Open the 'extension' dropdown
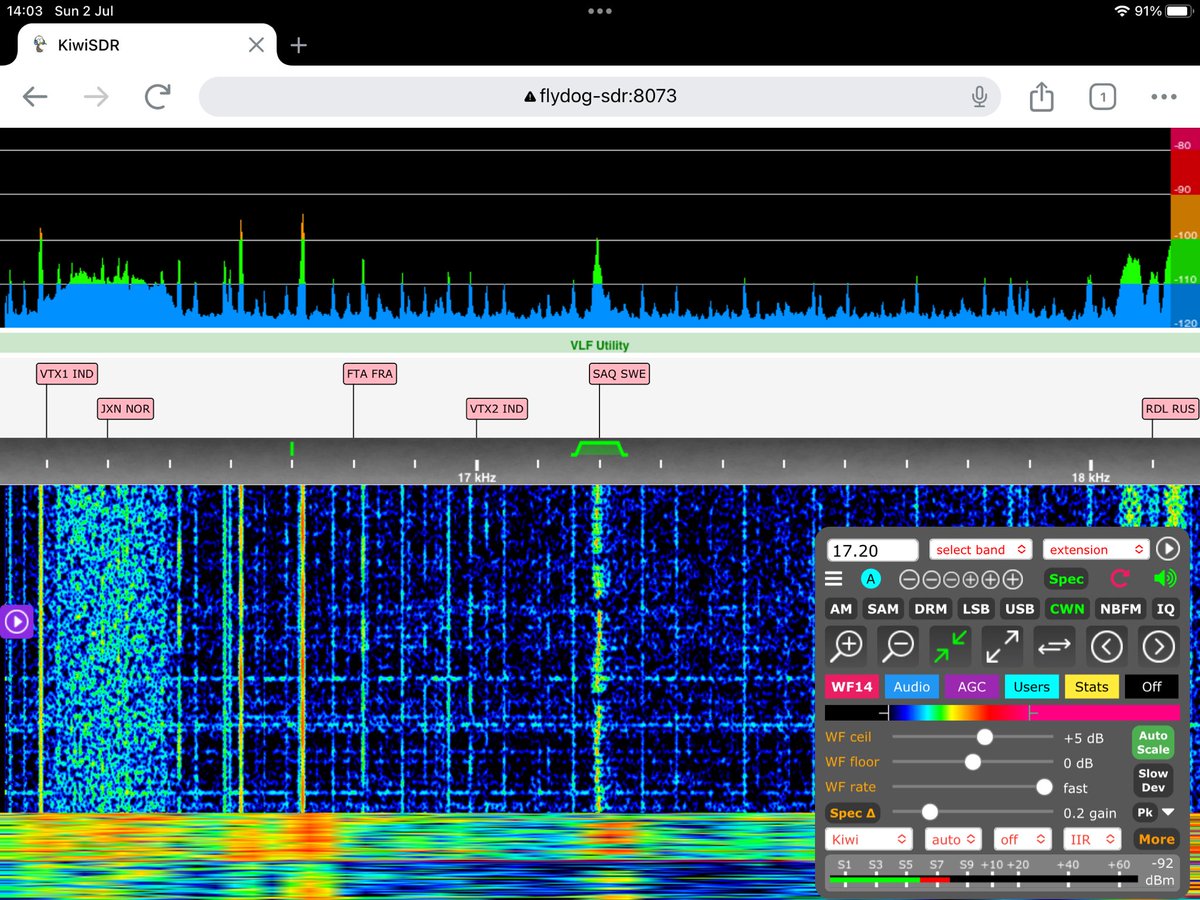1200x900 pixels. click(x=1095, y=549)
